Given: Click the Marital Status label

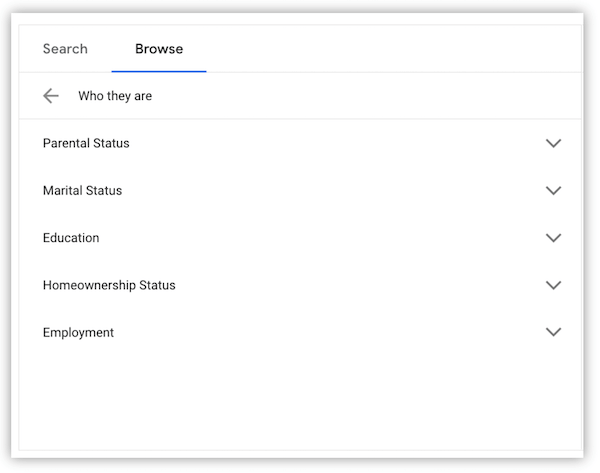Looking at the screenshot, I should tap(82, 190).
